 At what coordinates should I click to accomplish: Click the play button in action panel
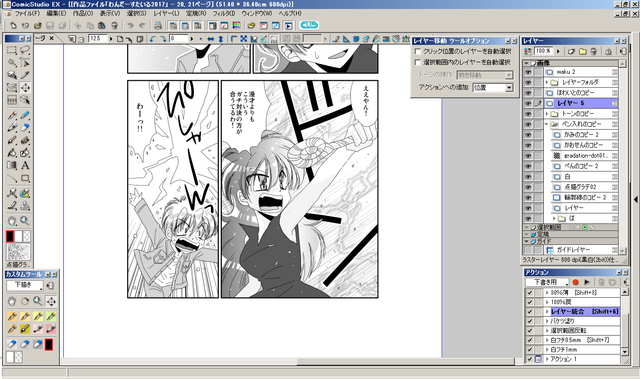[x=587, y=282]
